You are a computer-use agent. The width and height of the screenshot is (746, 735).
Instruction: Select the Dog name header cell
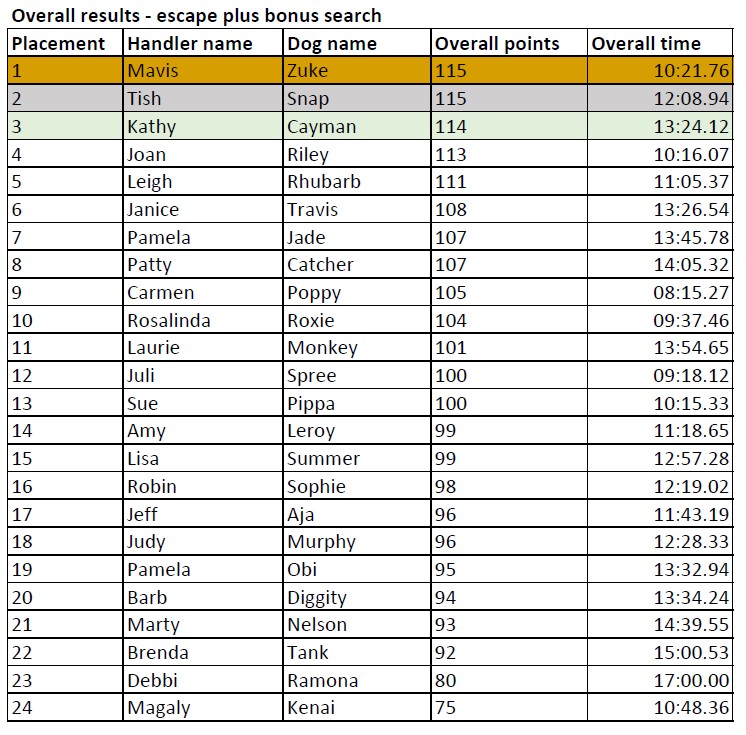tap(357, 43)
